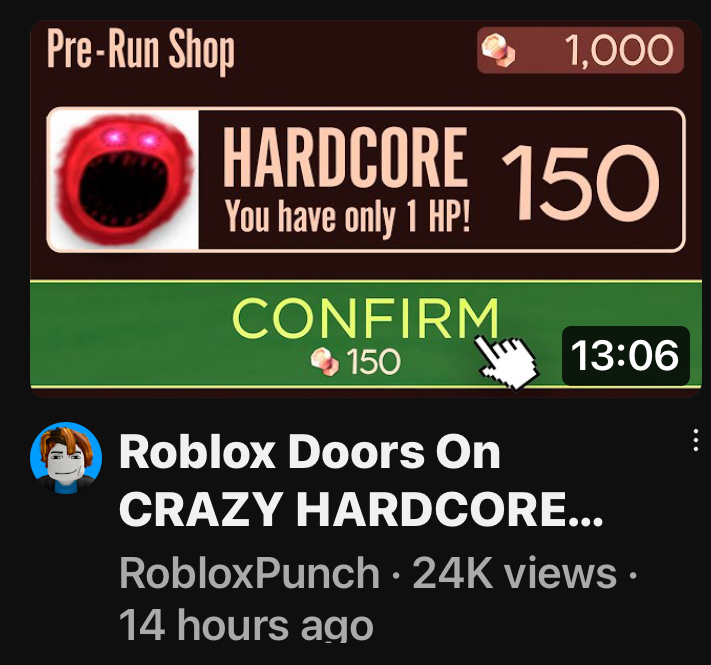The image size is (711, 665).
Task: Click the red screaming monster image
Action: coord(123,180)
